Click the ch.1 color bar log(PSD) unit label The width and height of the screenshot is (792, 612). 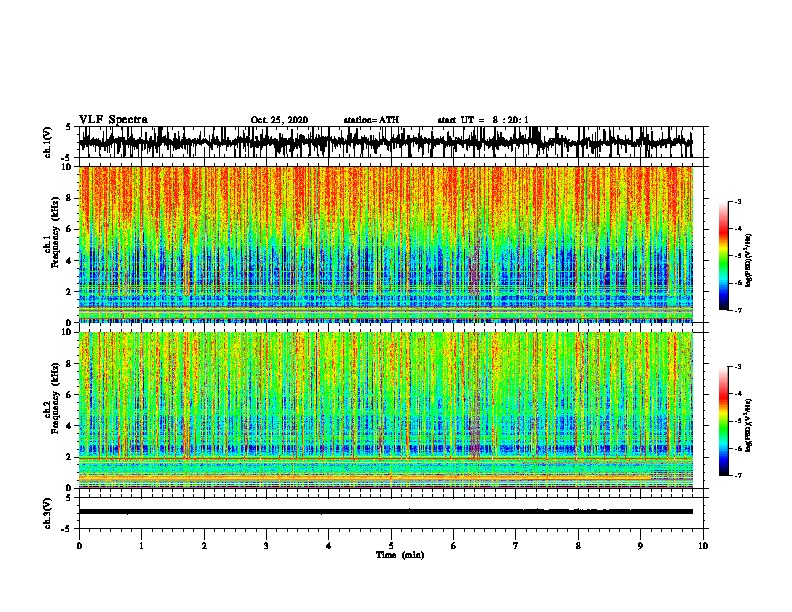click(x=748, y=260)
